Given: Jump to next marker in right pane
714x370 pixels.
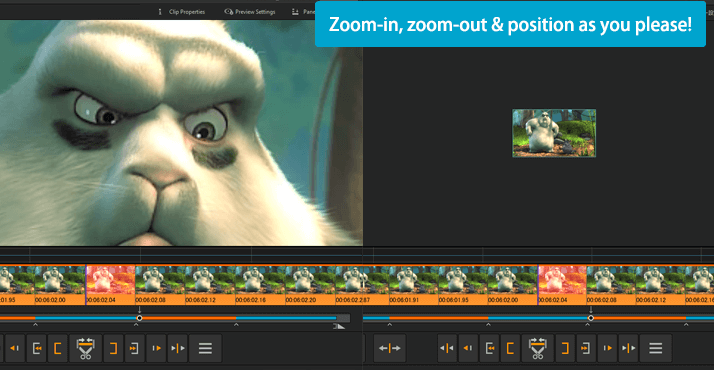Looking at the screenshot, I should [x=586, y=348].
